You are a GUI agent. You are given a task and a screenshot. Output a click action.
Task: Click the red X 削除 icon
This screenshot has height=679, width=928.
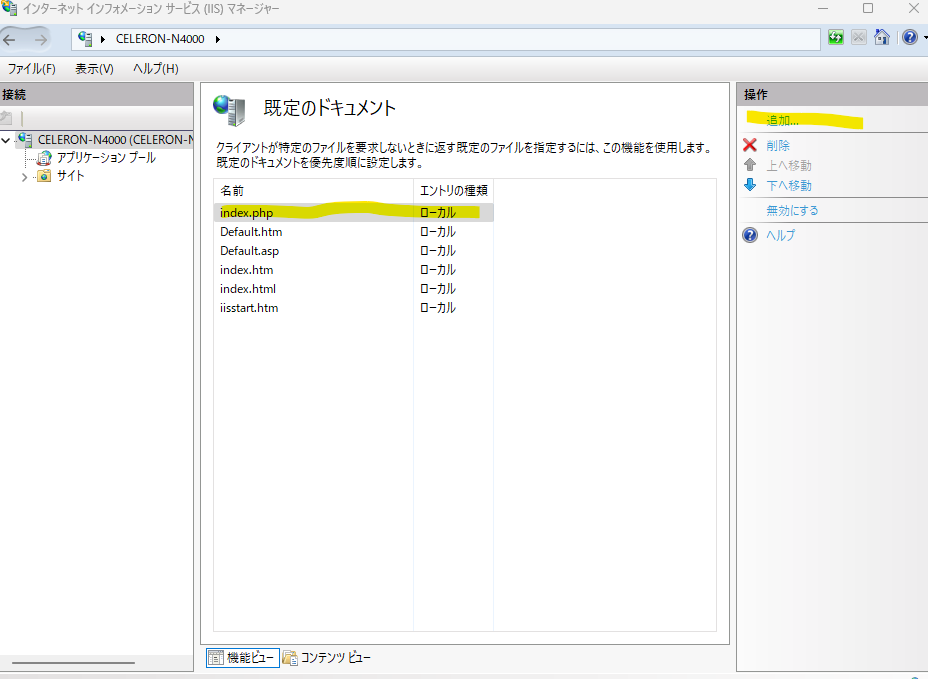click(x=750, y=145)
